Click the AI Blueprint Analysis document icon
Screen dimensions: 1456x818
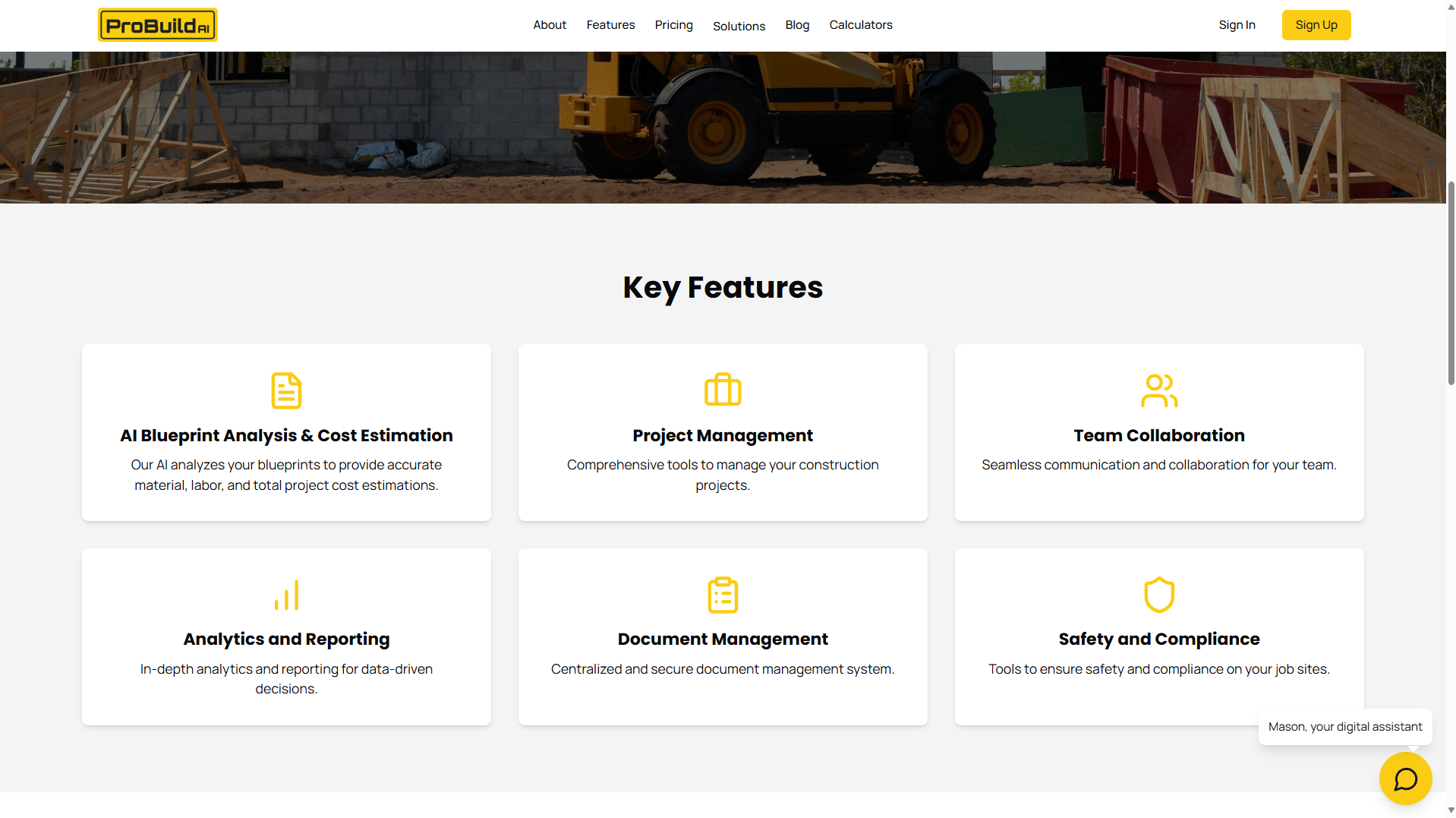[286, 390]
